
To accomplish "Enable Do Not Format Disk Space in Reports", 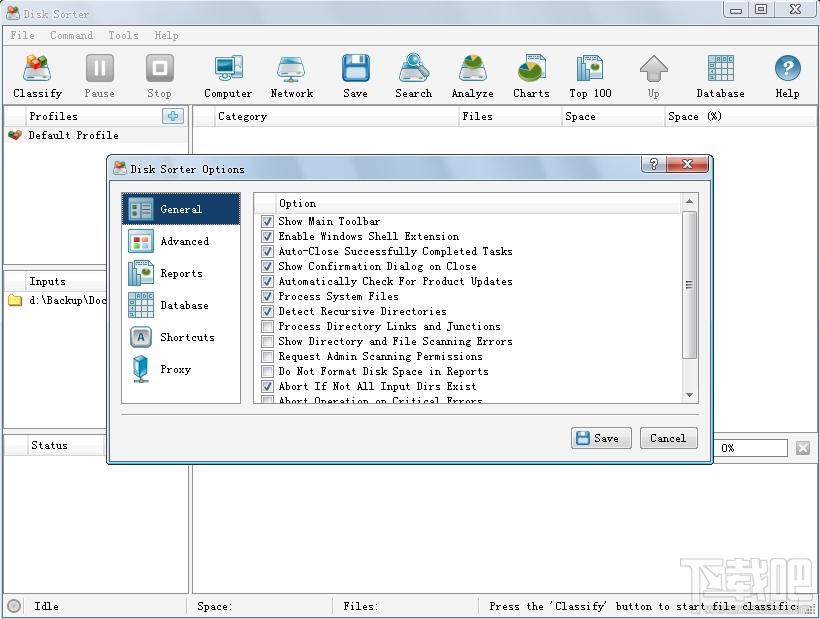I will click(267, 371).
